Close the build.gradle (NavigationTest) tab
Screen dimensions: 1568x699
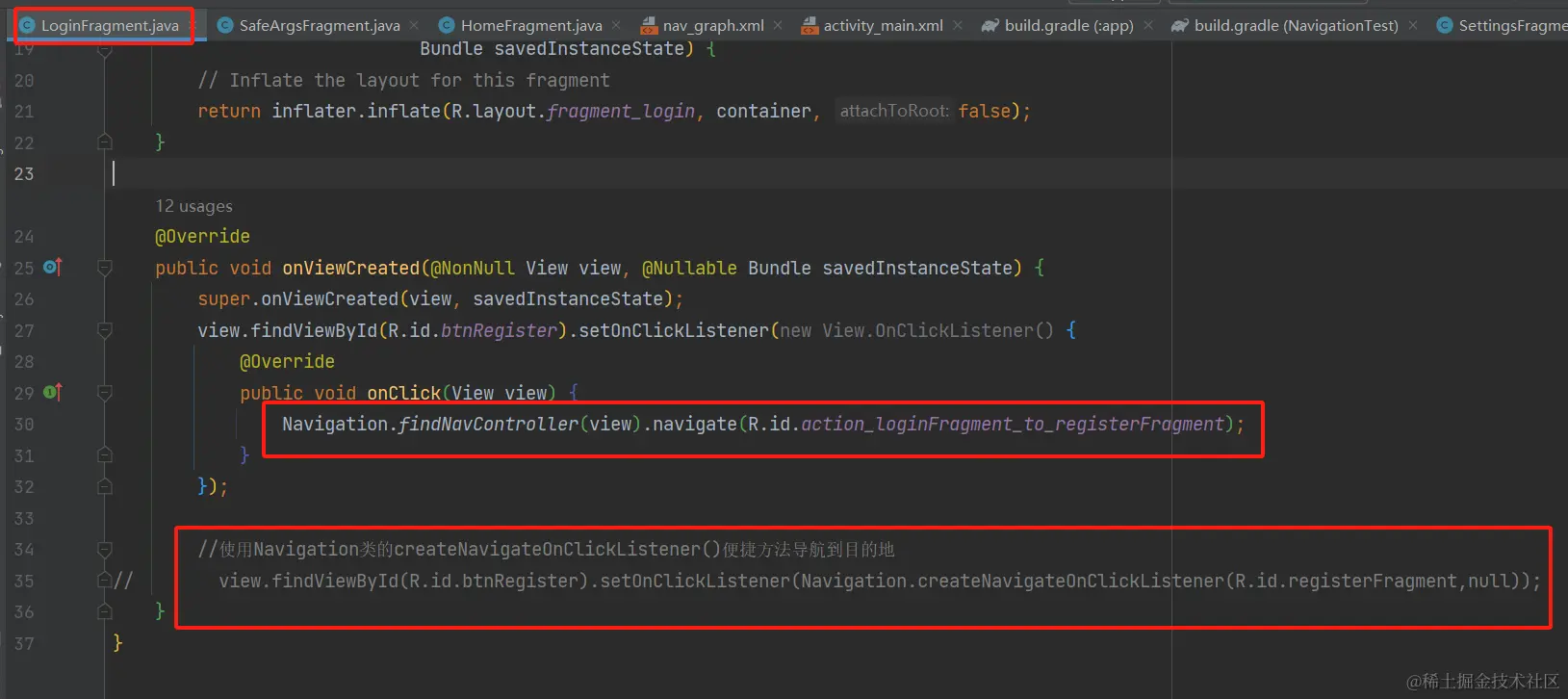(1412, 26)
